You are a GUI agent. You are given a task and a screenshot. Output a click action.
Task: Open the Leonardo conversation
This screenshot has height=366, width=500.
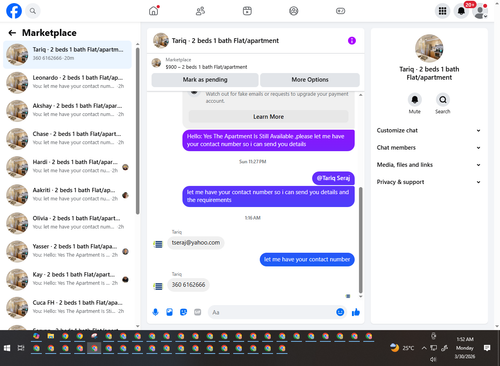pos(68,82)
